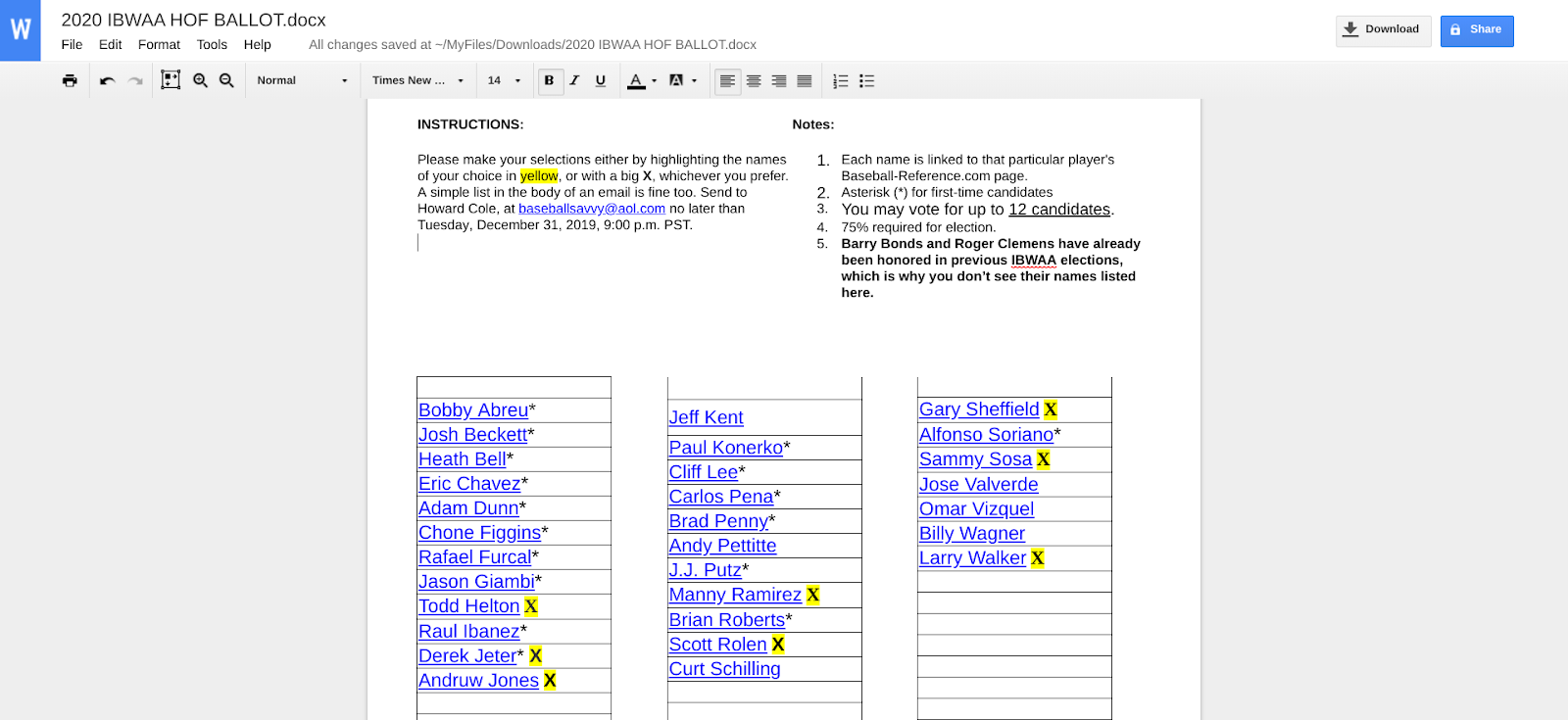
Task: Open the File menu
Action: point(72,44)
